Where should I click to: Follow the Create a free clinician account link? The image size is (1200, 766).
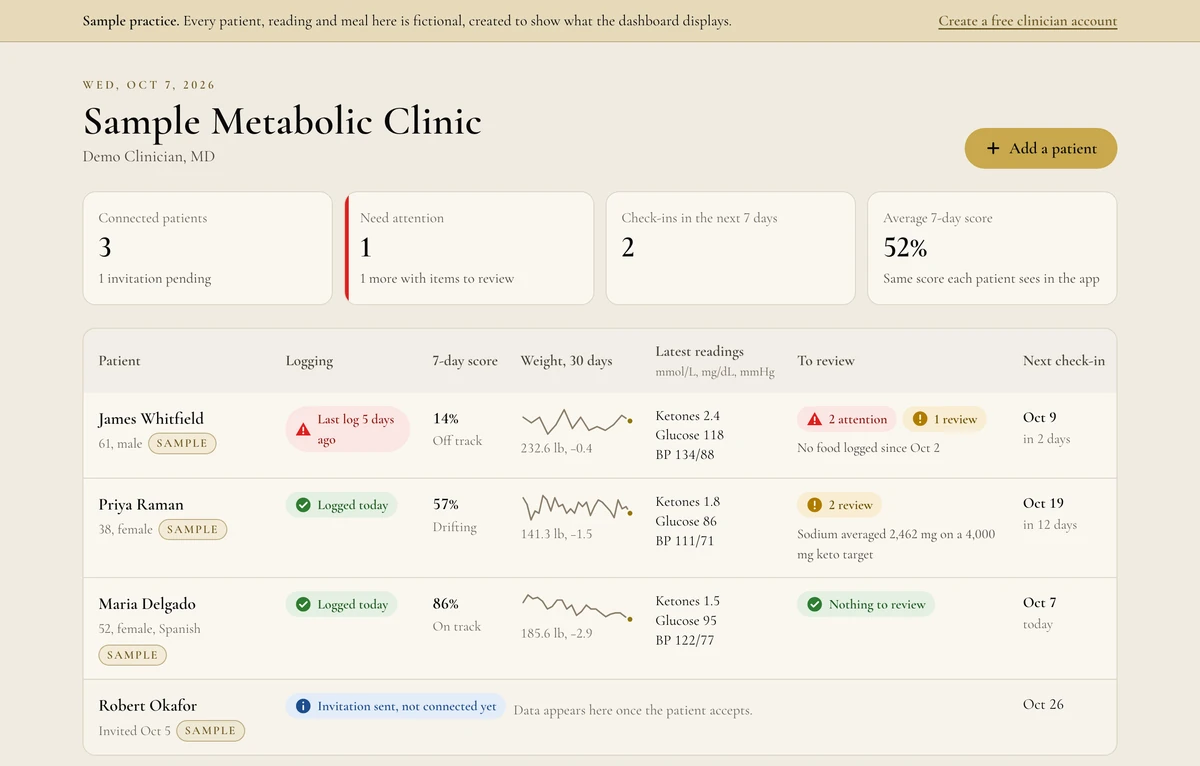[1027, 21]
